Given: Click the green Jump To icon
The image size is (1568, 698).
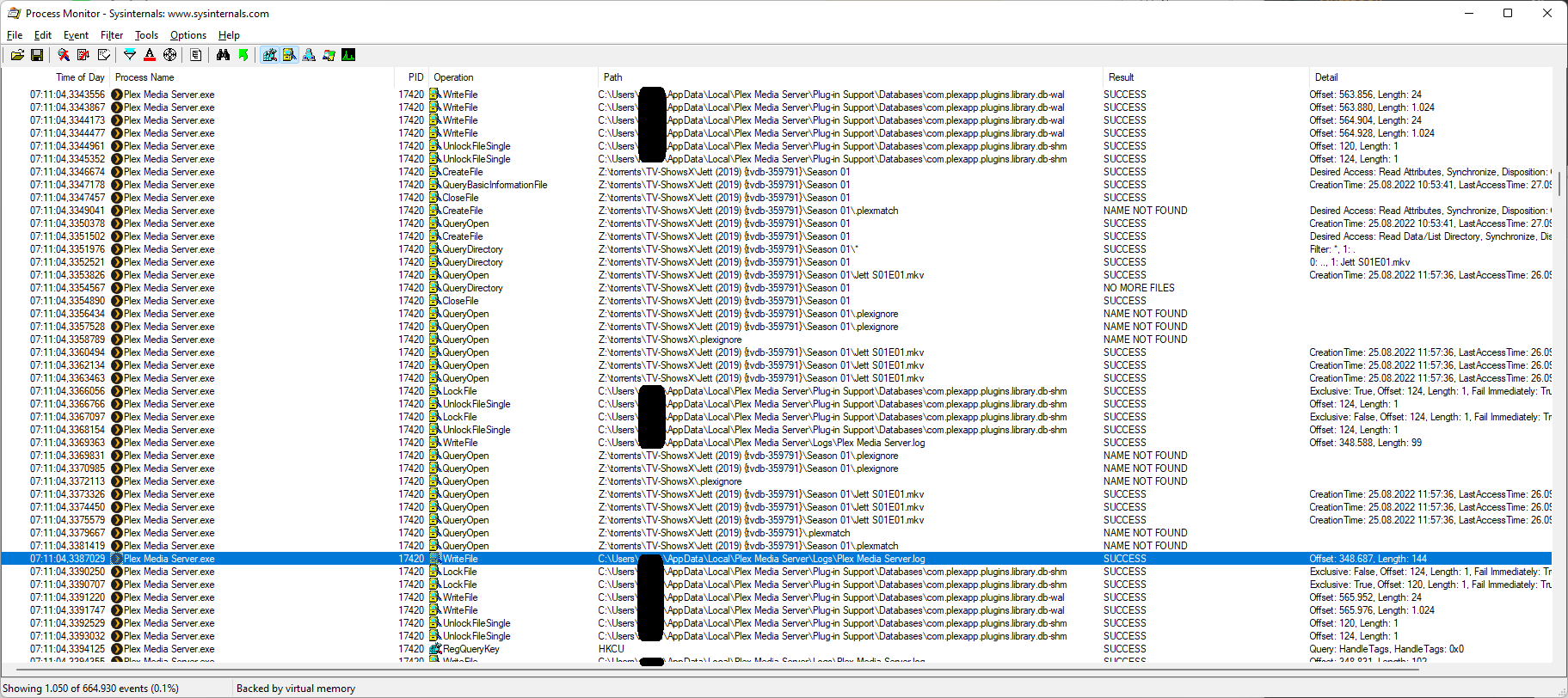Looking at the screenshot, I should 243,55.
